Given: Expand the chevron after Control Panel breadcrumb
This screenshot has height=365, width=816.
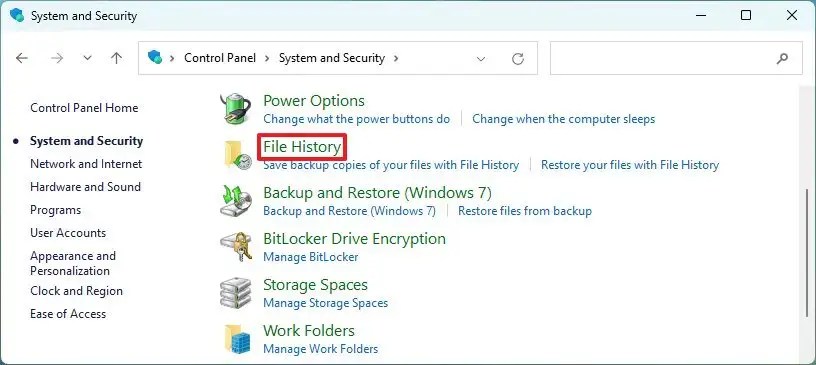Looking at the screenshot, I should pos(267,58).
